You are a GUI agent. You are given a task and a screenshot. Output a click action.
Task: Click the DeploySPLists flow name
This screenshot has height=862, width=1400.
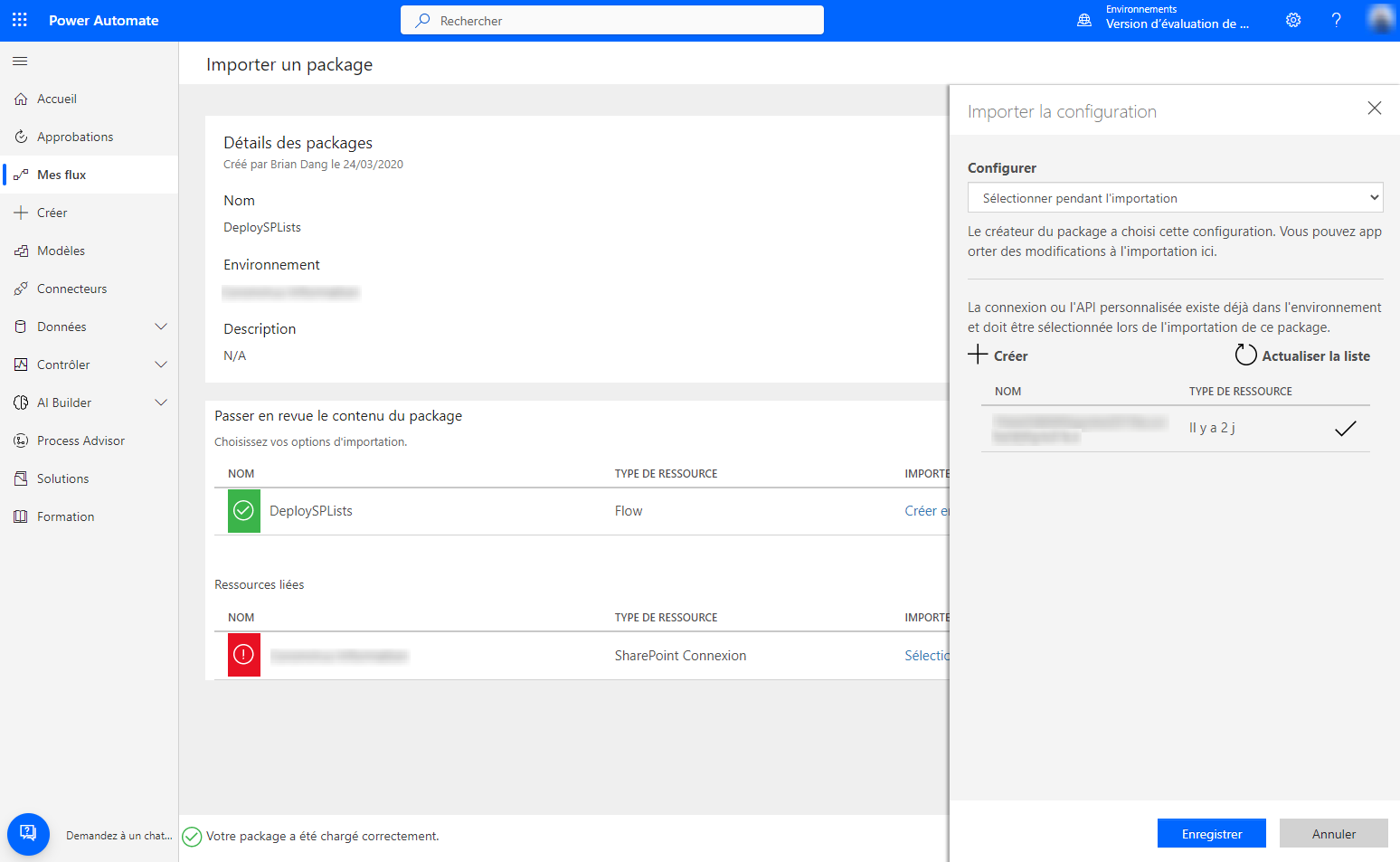point(311,511)
